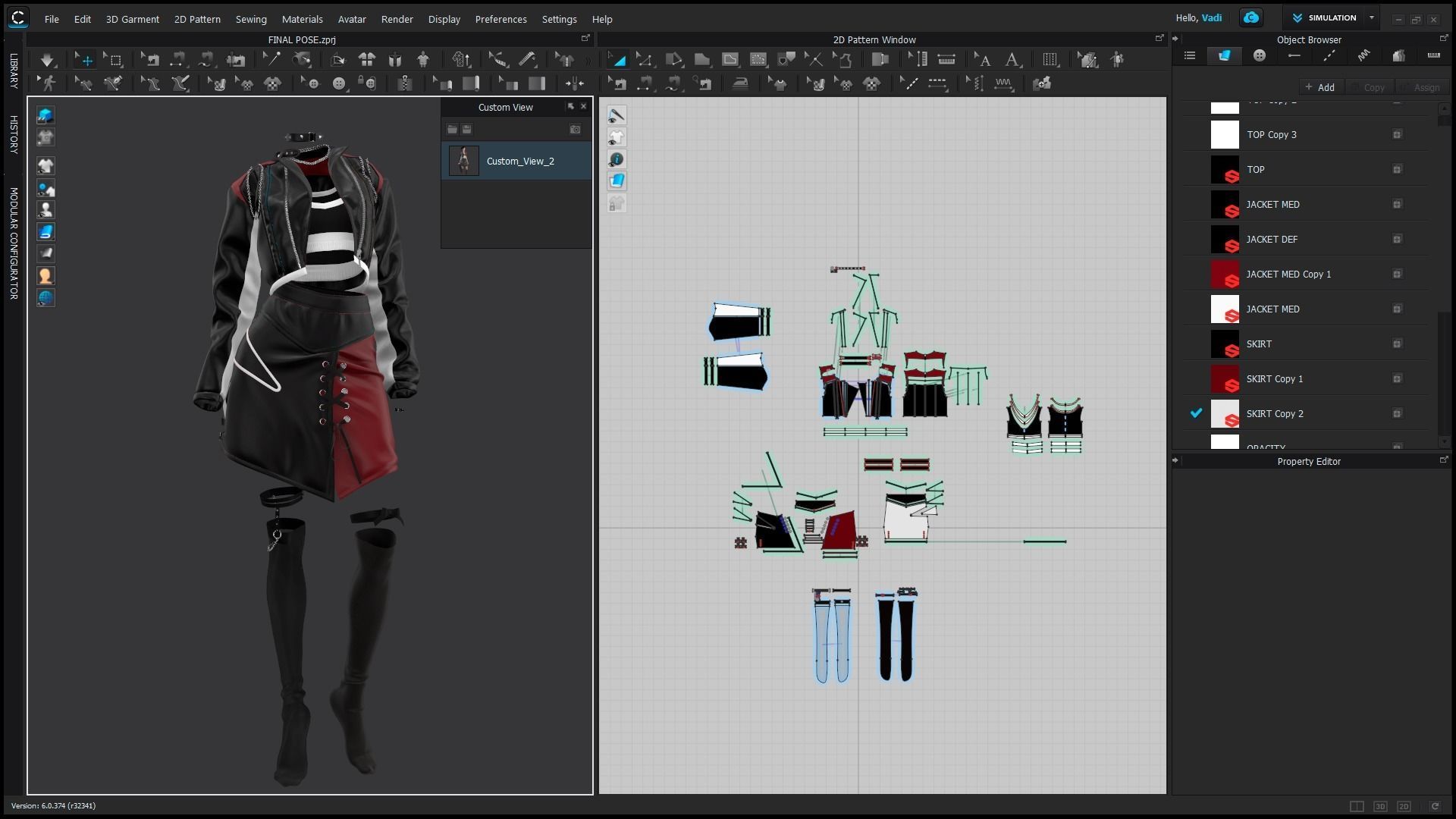1456x819 pixels.
Task: Toggle the pin icon in Custom View header
Action: click(x=570, y=107)
